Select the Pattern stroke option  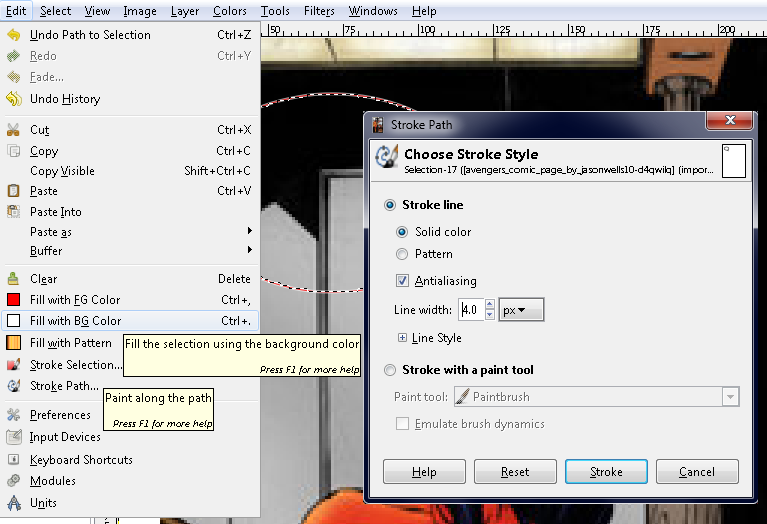click(402, 254)
